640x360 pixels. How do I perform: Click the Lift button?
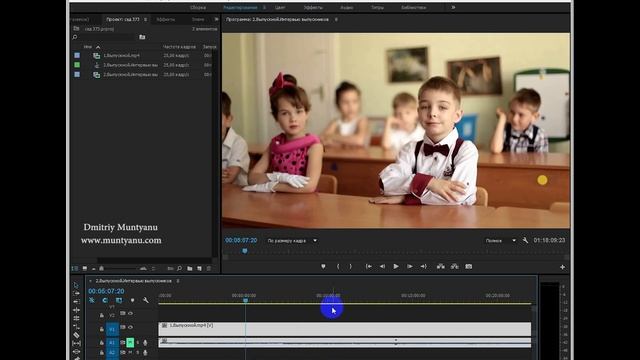tap(441, 267)
